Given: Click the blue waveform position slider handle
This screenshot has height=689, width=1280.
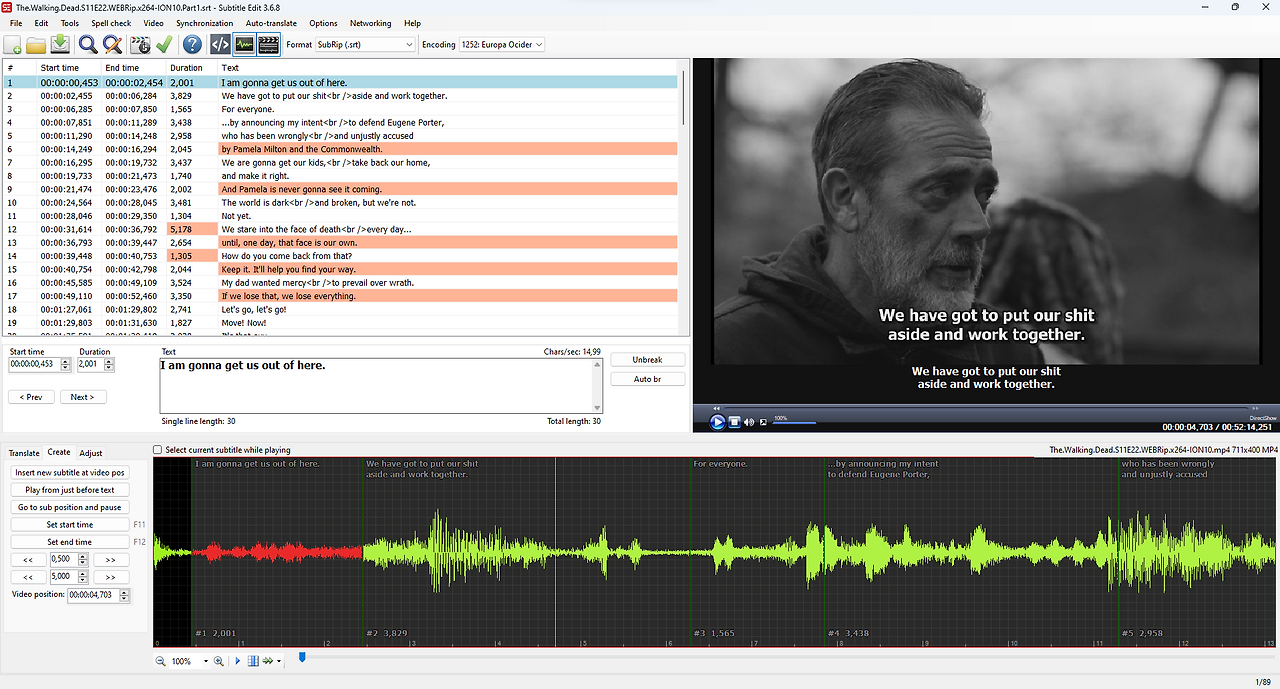Looking at the screenshot, I should pos(302,658).
